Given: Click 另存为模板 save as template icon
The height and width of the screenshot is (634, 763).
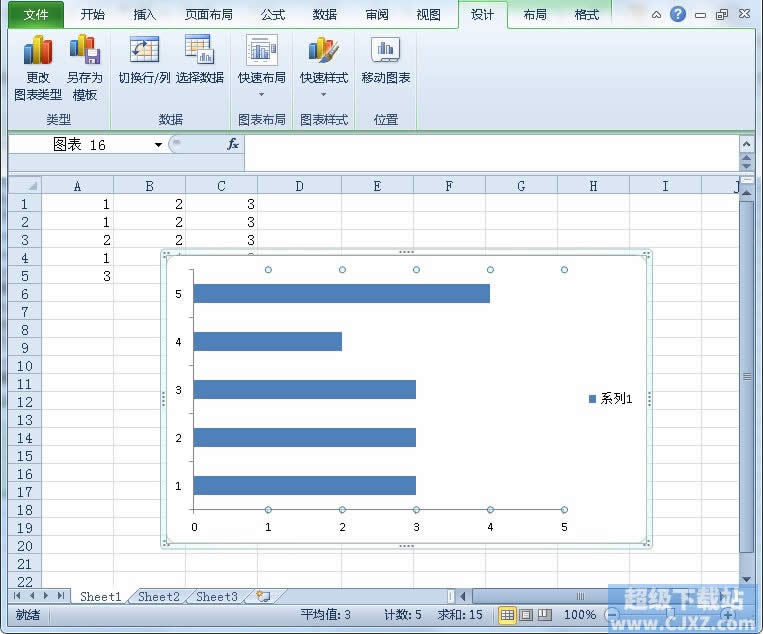Looking at the screenshot, I should [84, 50].
